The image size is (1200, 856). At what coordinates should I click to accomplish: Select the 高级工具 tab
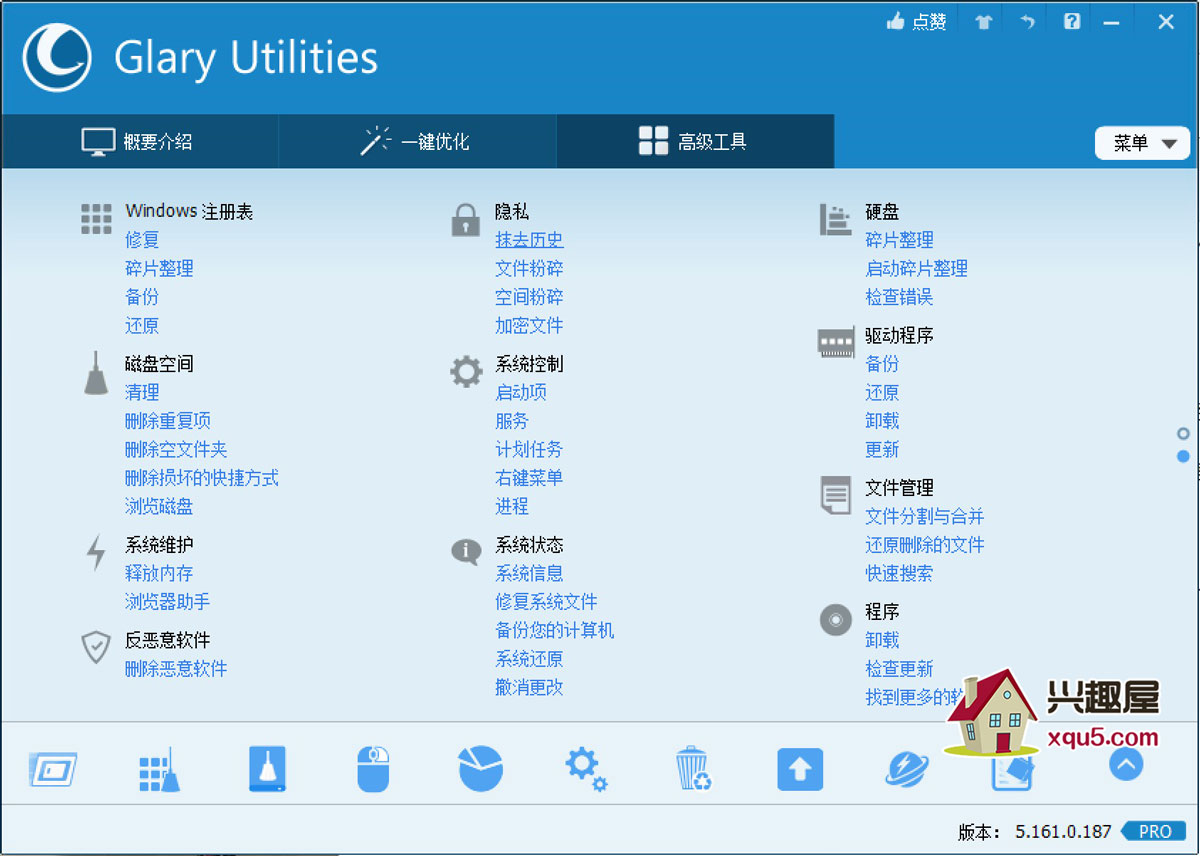(695, 141)
